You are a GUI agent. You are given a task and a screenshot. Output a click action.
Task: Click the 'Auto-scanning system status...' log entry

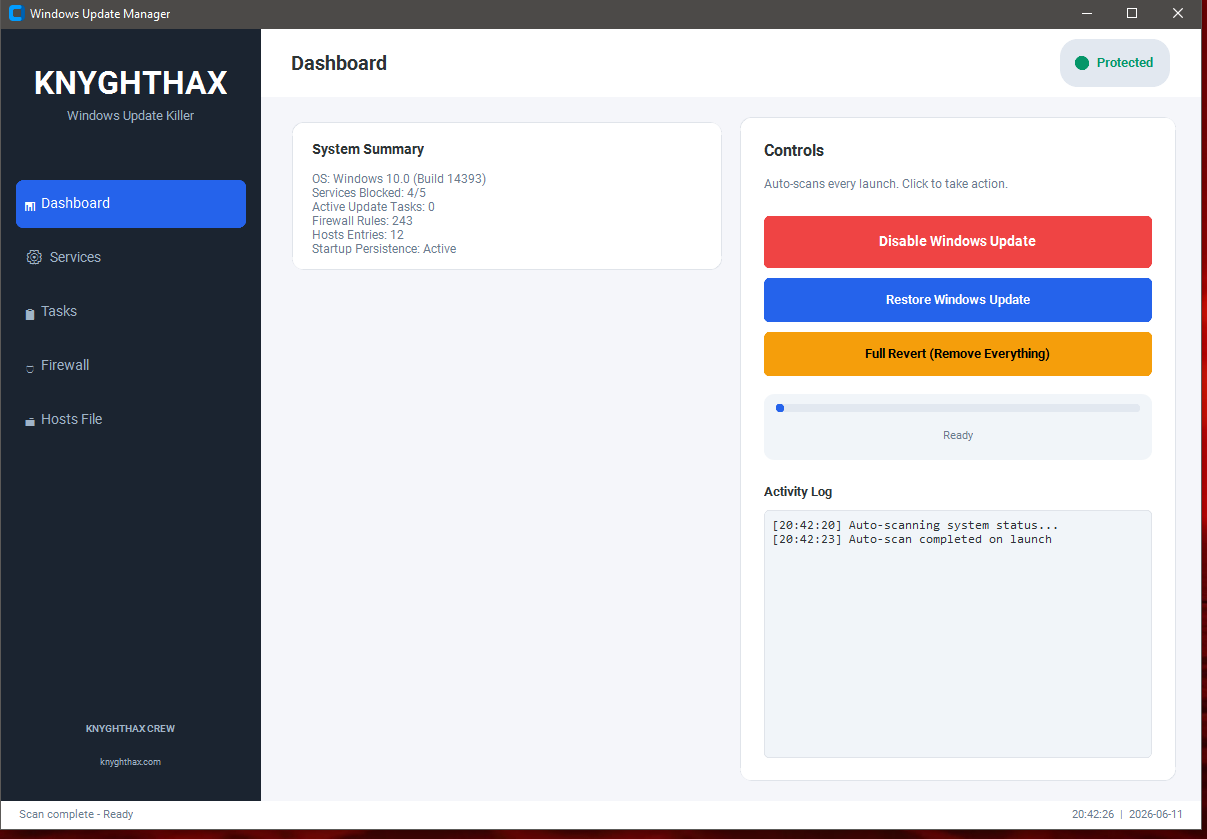click(x=915, y=525)
